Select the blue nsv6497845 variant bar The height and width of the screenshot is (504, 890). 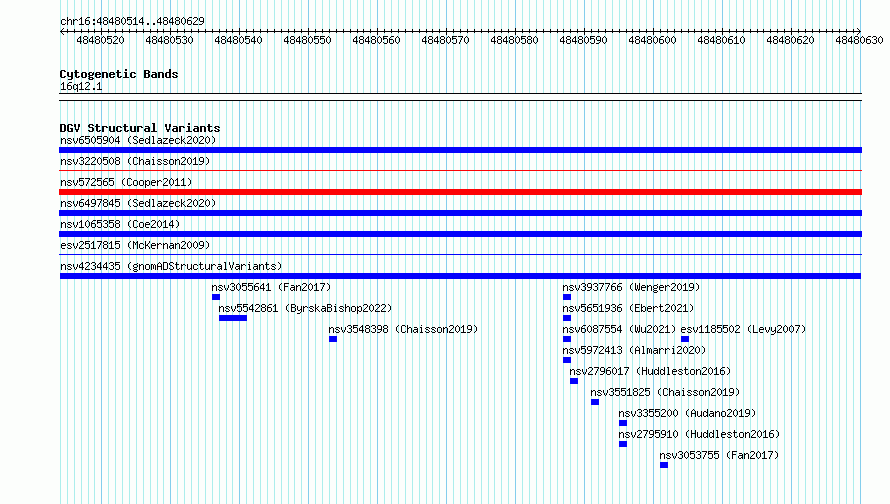pos(460,213)
